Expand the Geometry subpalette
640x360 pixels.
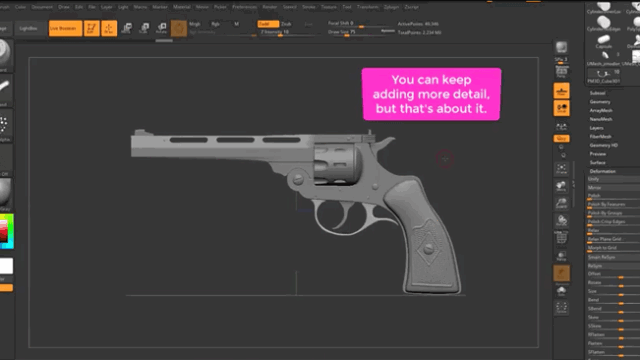click(600, 102)
